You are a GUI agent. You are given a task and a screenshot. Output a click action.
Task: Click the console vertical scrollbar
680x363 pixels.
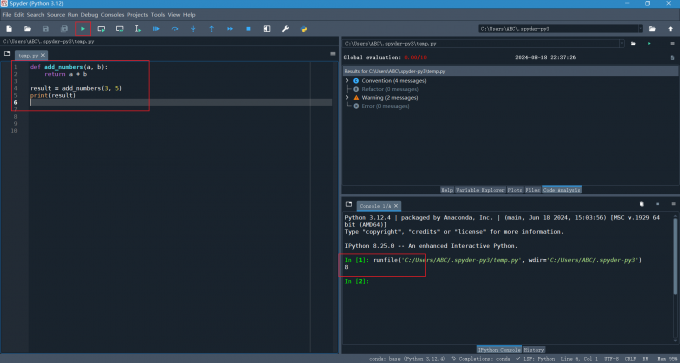point(675,256)
